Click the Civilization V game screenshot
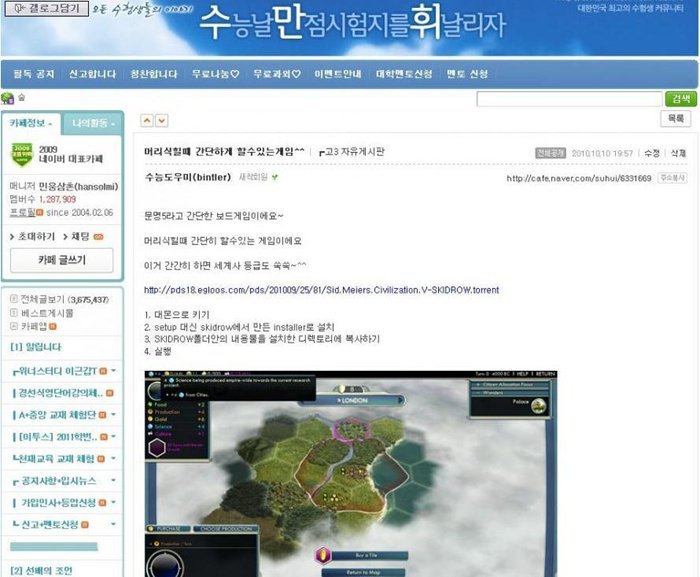700x577 pixels. point(351,473)
